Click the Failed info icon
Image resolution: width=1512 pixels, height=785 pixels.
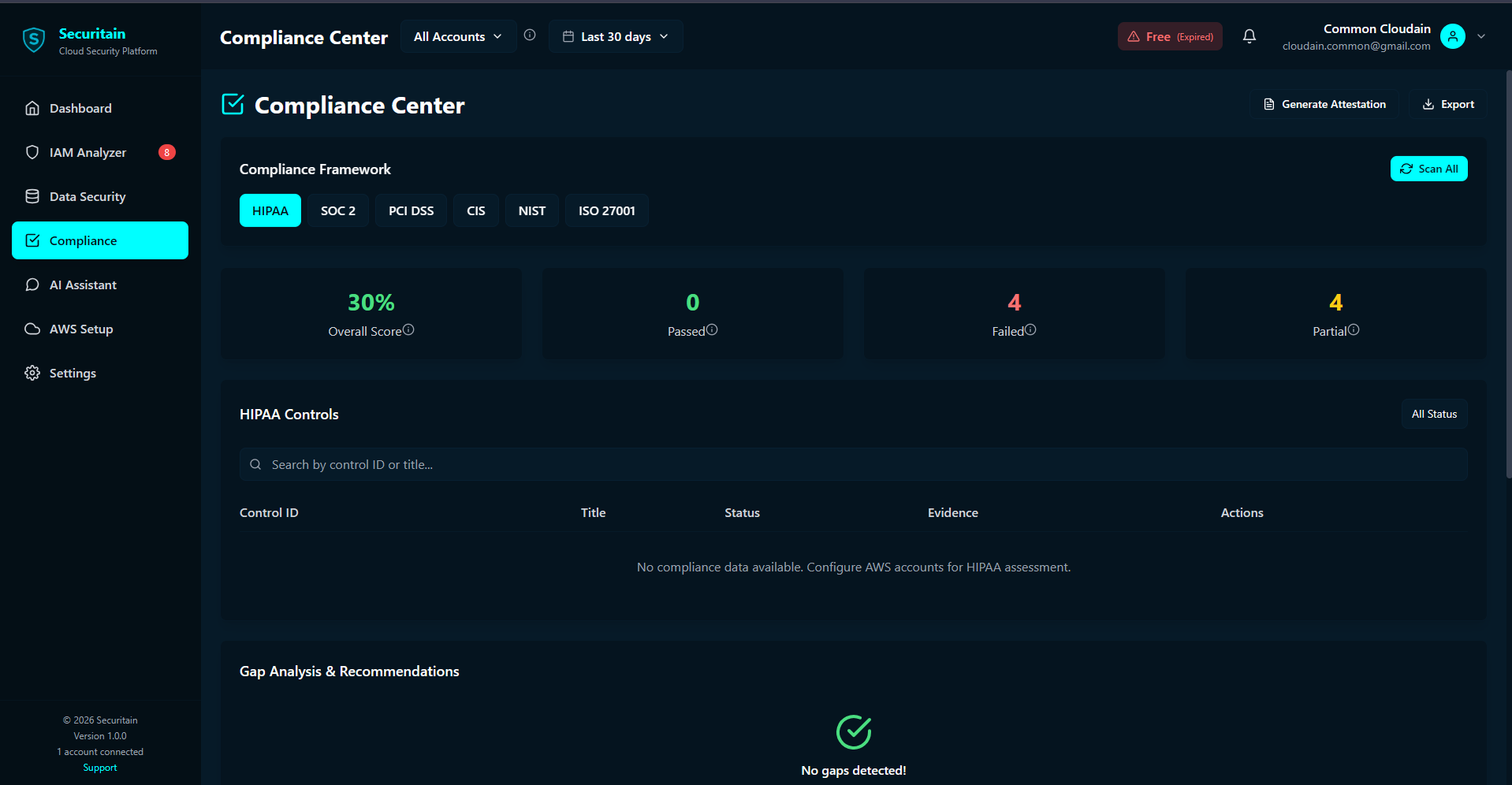click(x=1030, y=329)
